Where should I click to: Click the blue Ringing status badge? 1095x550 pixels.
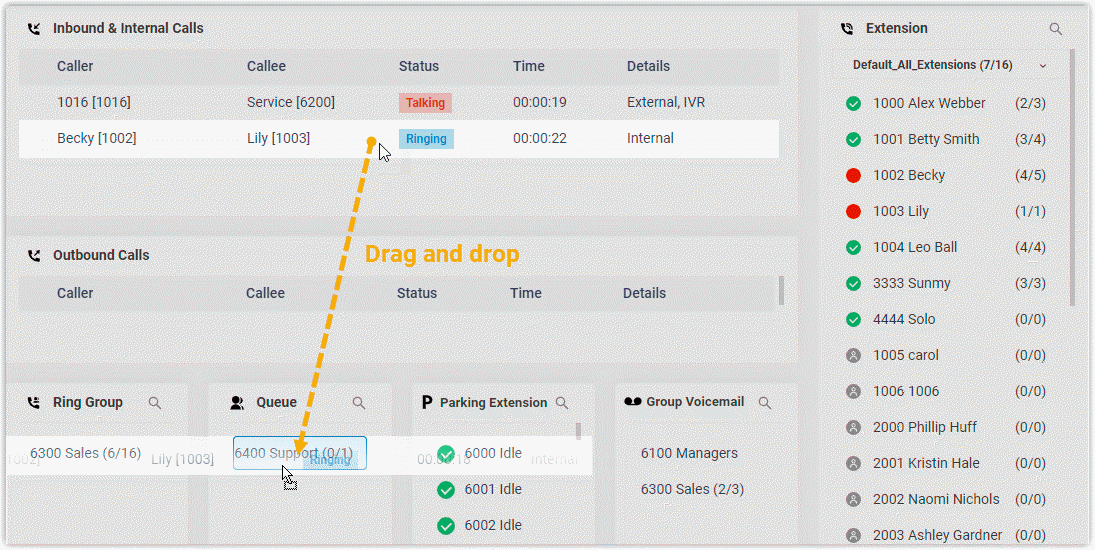click(x=426, y=138)
